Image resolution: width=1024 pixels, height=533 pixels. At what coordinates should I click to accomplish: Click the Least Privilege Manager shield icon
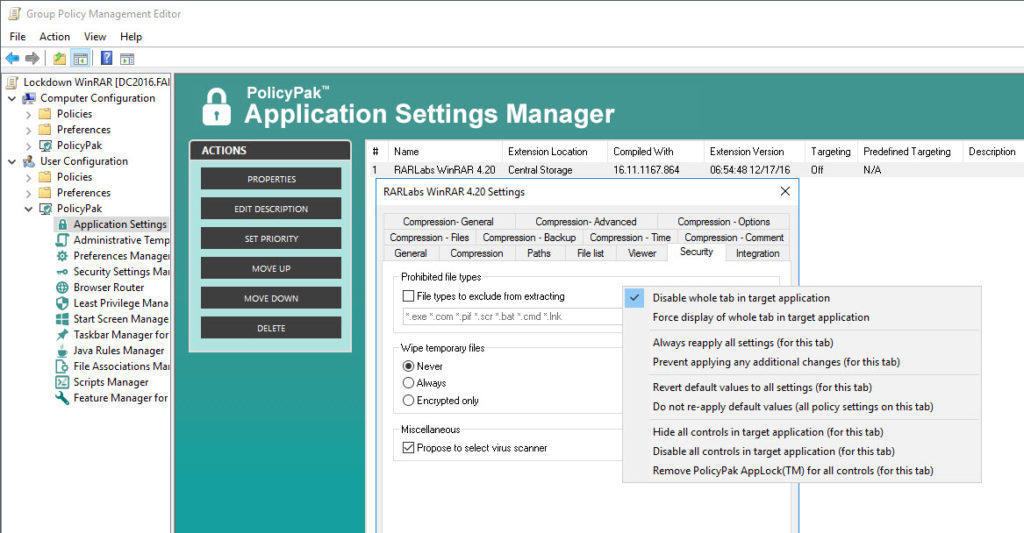pos(63,303)
